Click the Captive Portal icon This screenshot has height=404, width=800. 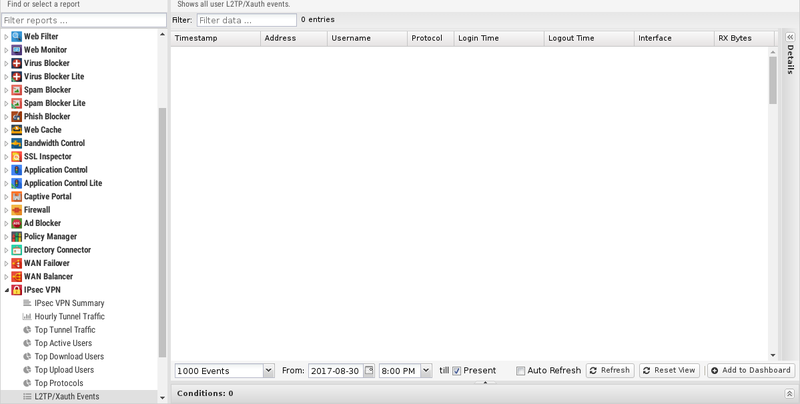point(16,196)
